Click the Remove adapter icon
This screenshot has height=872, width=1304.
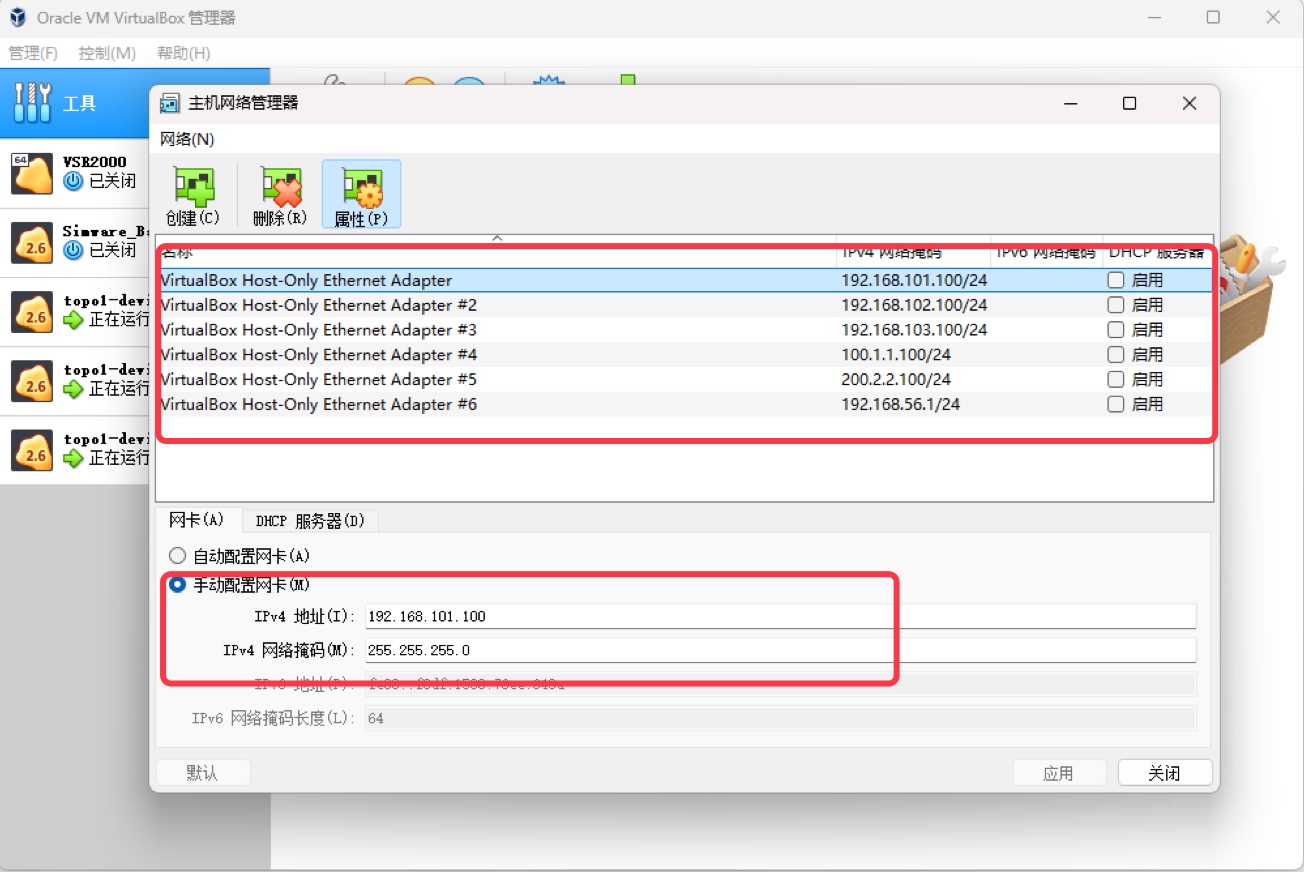(280, 186)
